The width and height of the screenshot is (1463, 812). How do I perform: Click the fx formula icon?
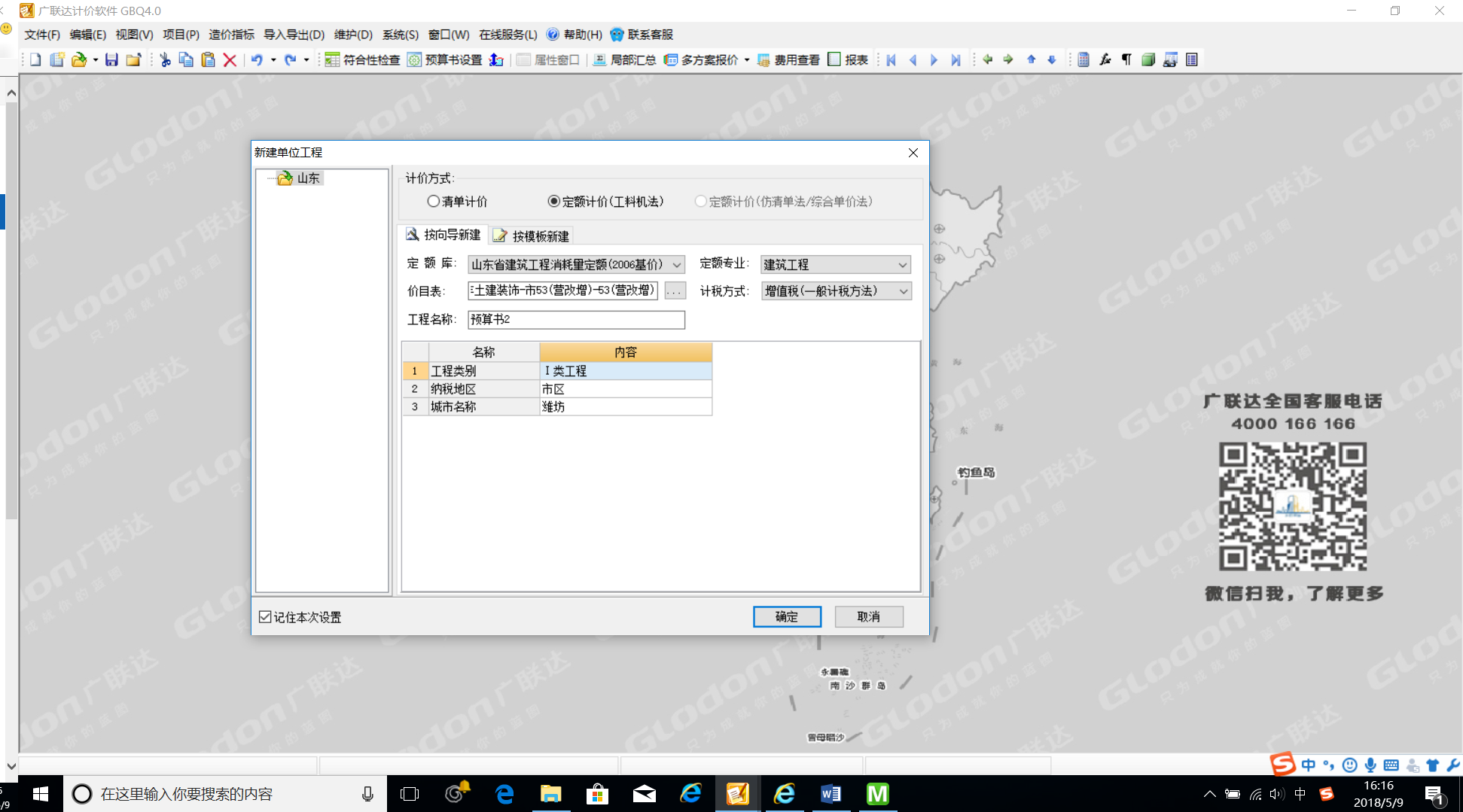click(x=1105, y=60)
